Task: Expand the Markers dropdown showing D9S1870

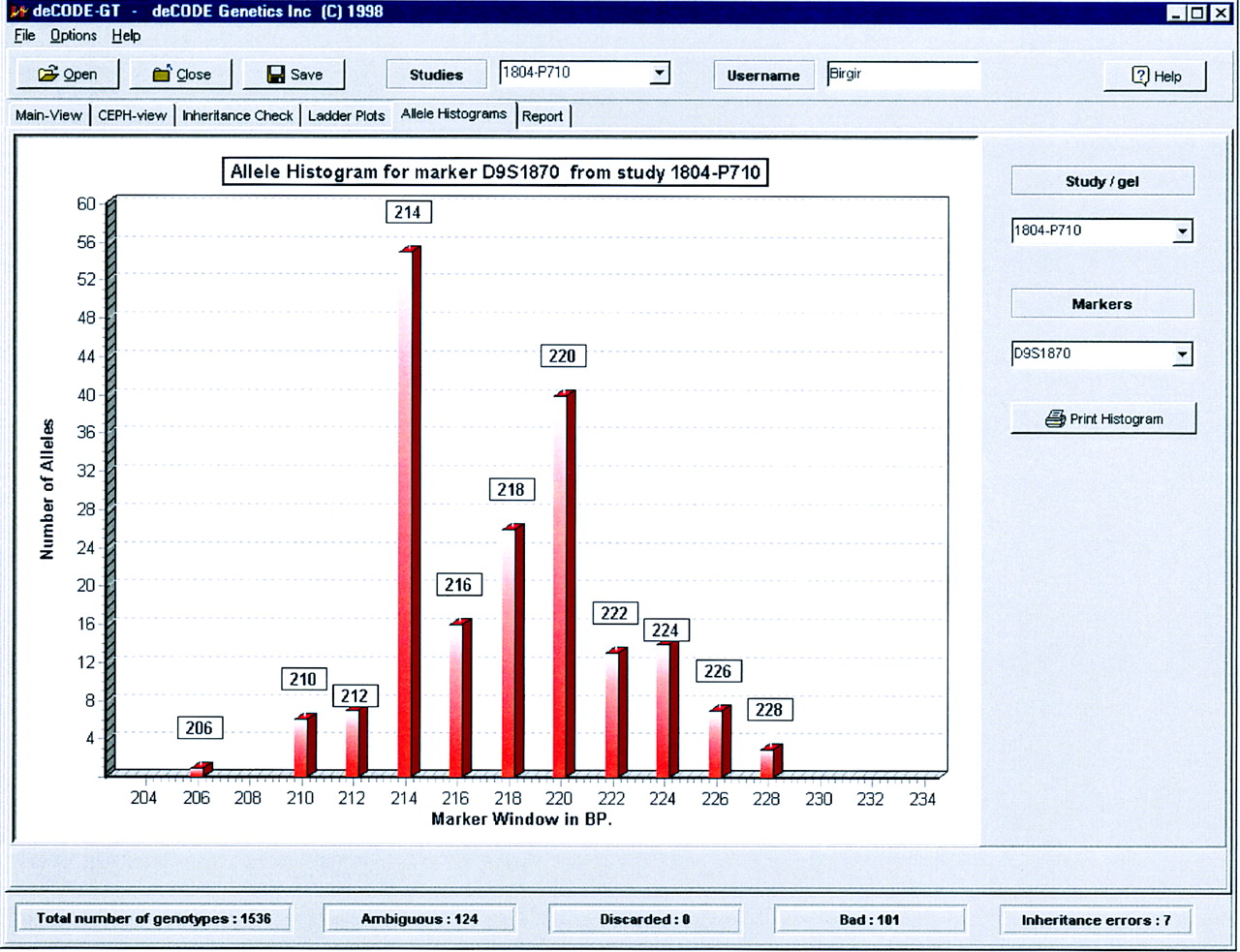Action: pos(1182,354)
